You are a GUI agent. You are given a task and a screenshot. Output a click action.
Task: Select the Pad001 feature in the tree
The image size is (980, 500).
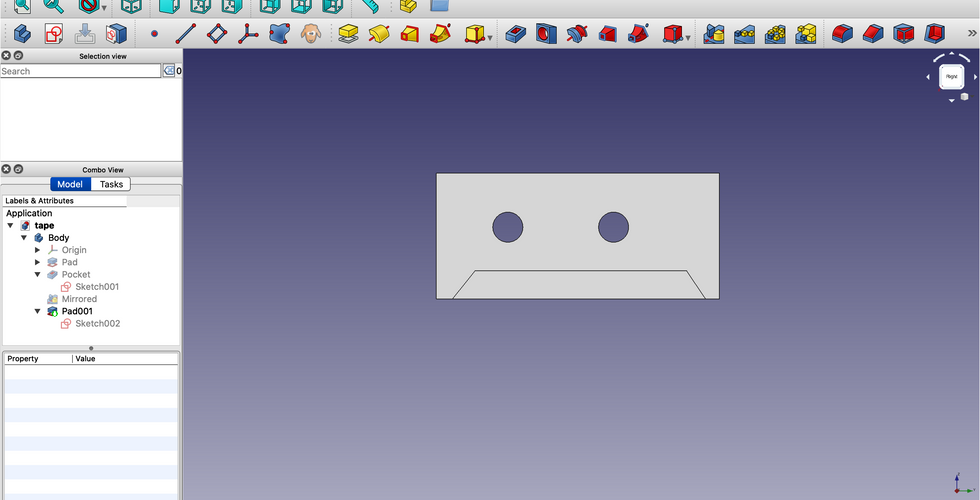pos(77,311)
